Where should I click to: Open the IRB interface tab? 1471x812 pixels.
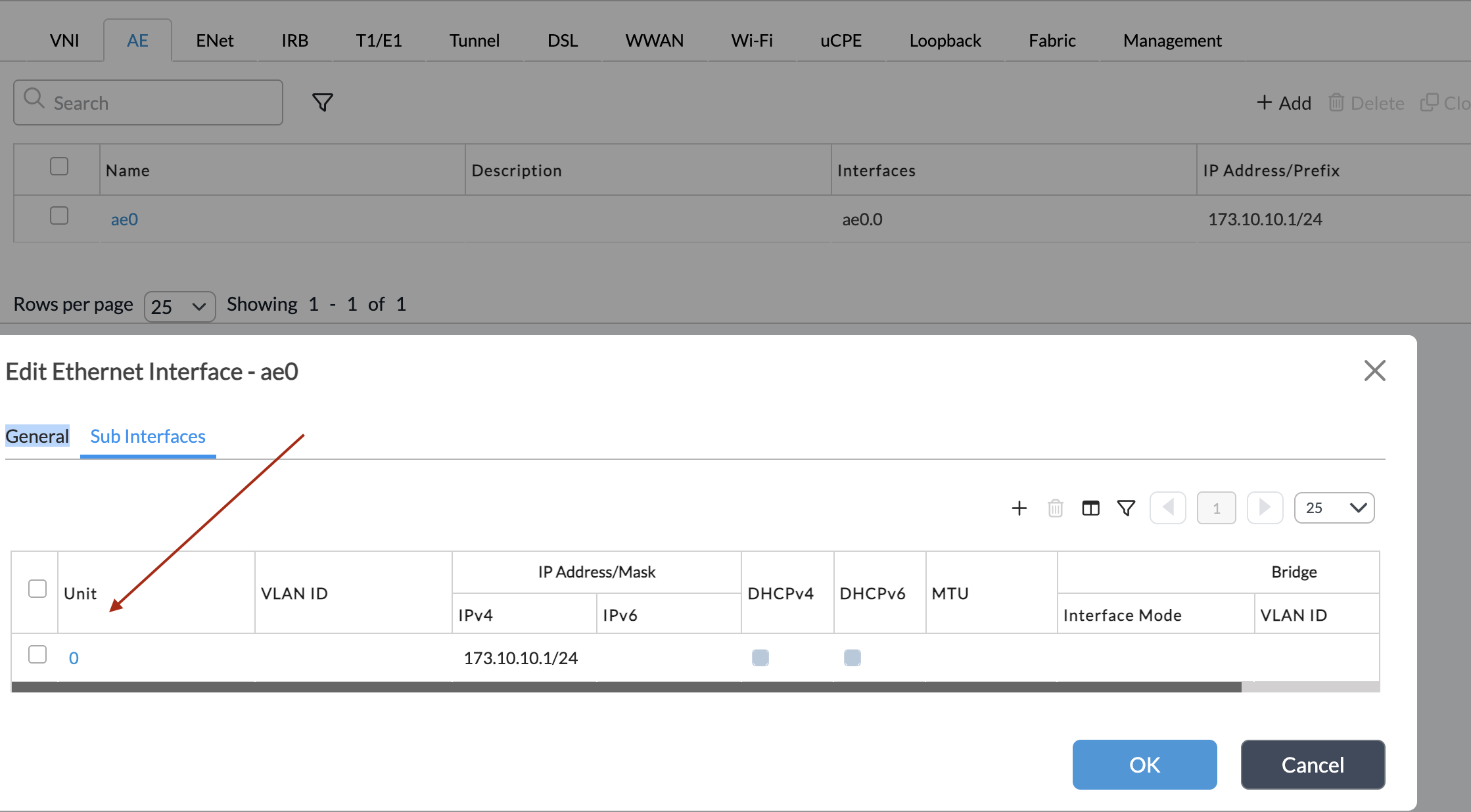coord(294,41)
